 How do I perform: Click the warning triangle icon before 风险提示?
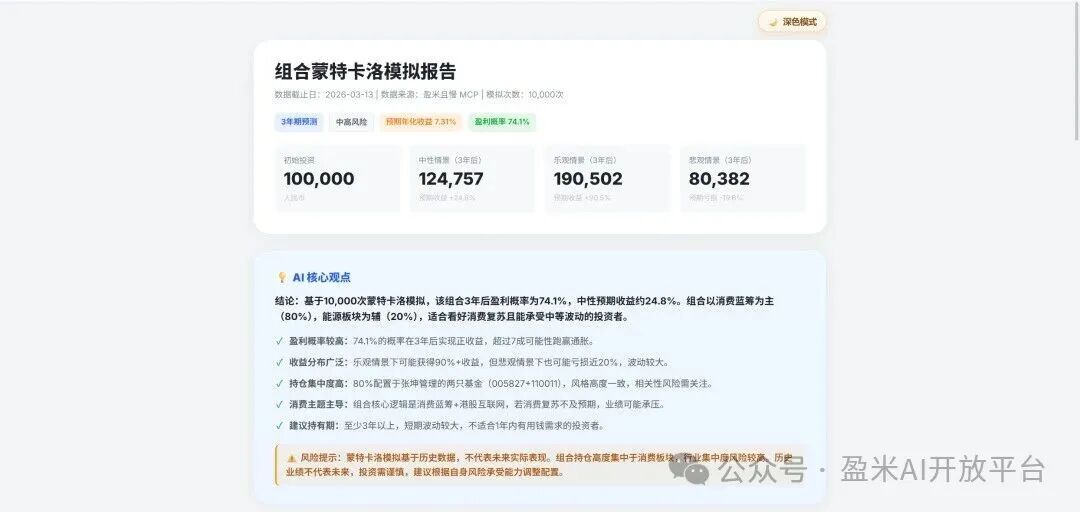point(291,458)
